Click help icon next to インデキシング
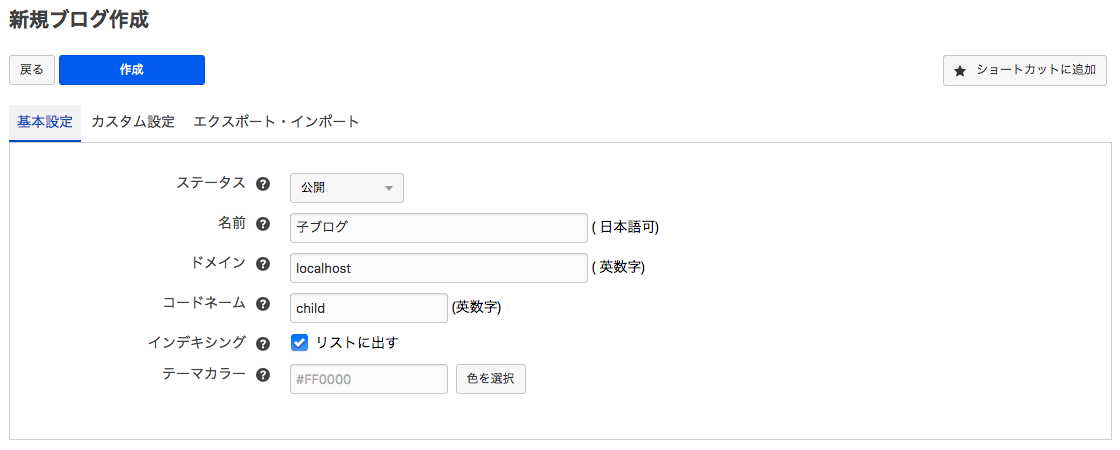This screenshot has height=450, width=1120. 263,344
